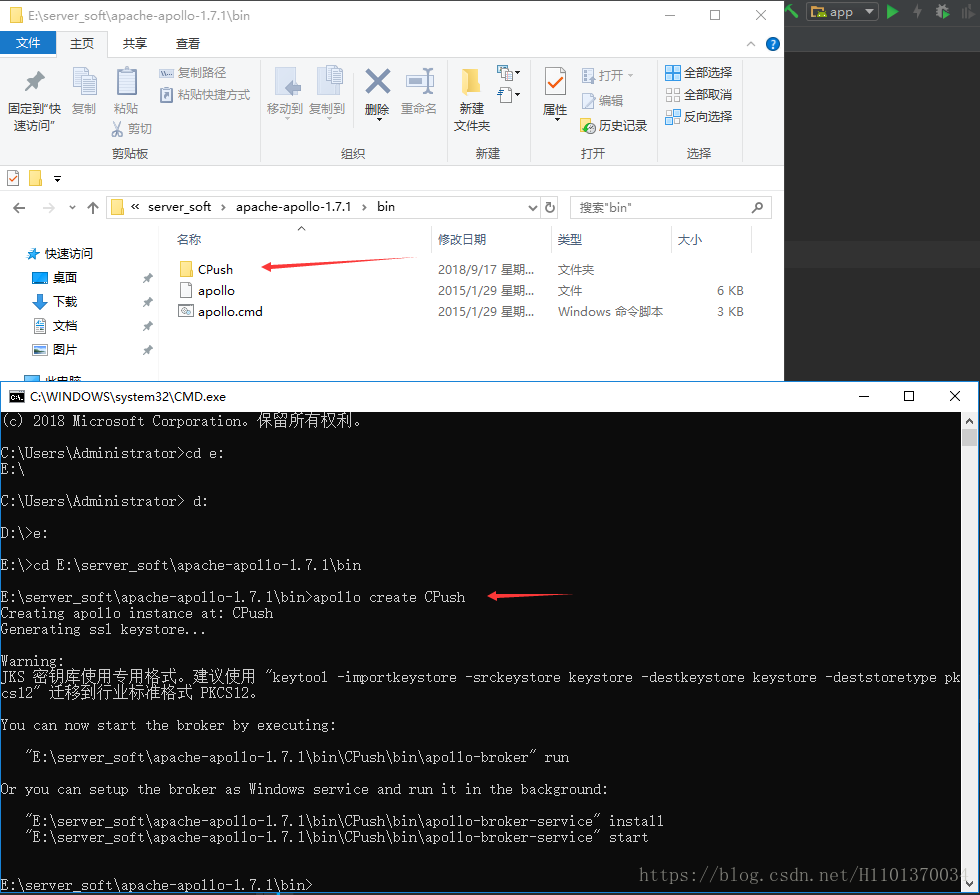This screenshot has width=980, height=895.
Task: Customize the Quick Access Toolbar dropdown
Action: [58, 179]
